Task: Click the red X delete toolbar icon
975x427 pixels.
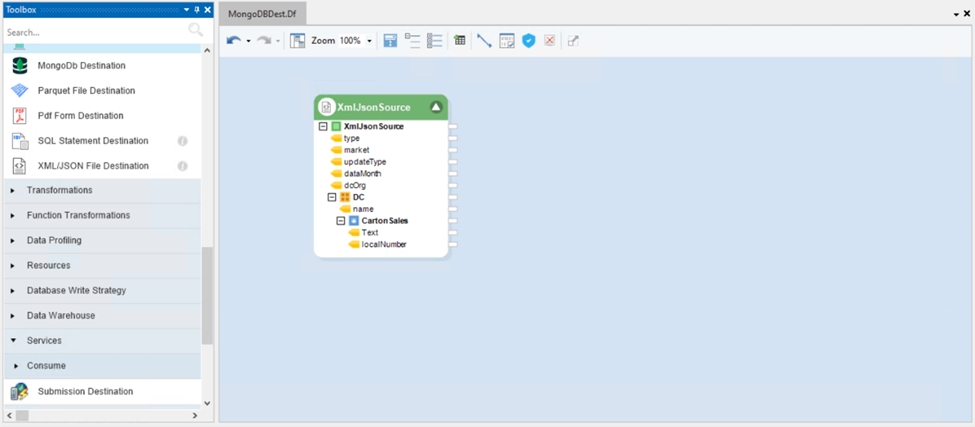Action: coord(550,40)
